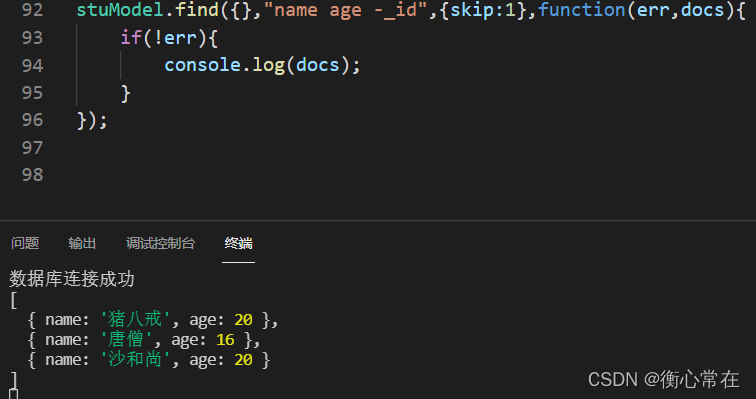Click line number 97 in the gutter

tap(32, 147)
